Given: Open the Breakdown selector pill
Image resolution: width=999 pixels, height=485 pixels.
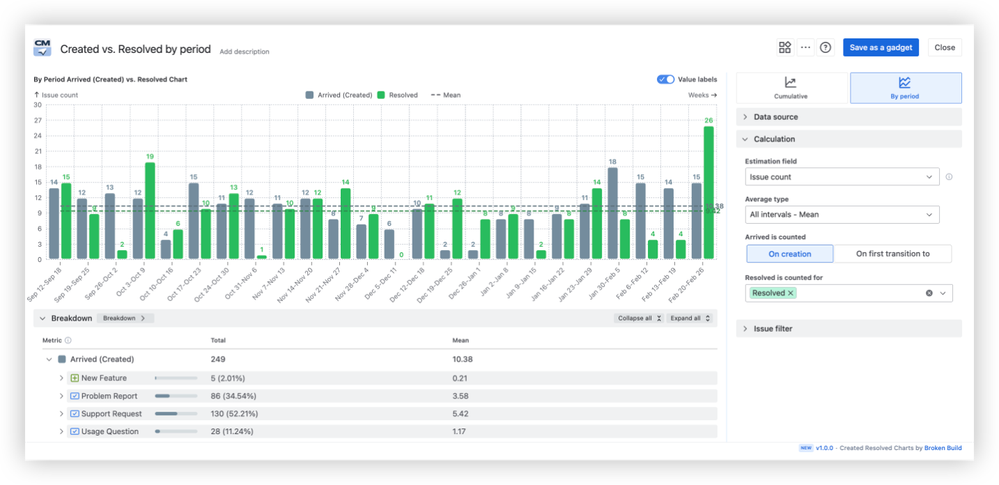Looking at the screenshot, I should coord(125,318).
